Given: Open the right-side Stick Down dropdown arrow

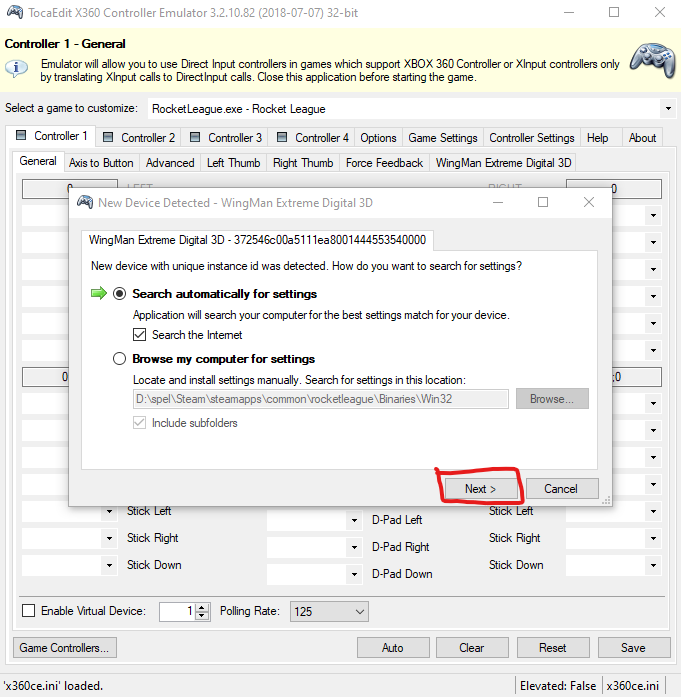Looking at the screenshot, I should coord(653,565).
